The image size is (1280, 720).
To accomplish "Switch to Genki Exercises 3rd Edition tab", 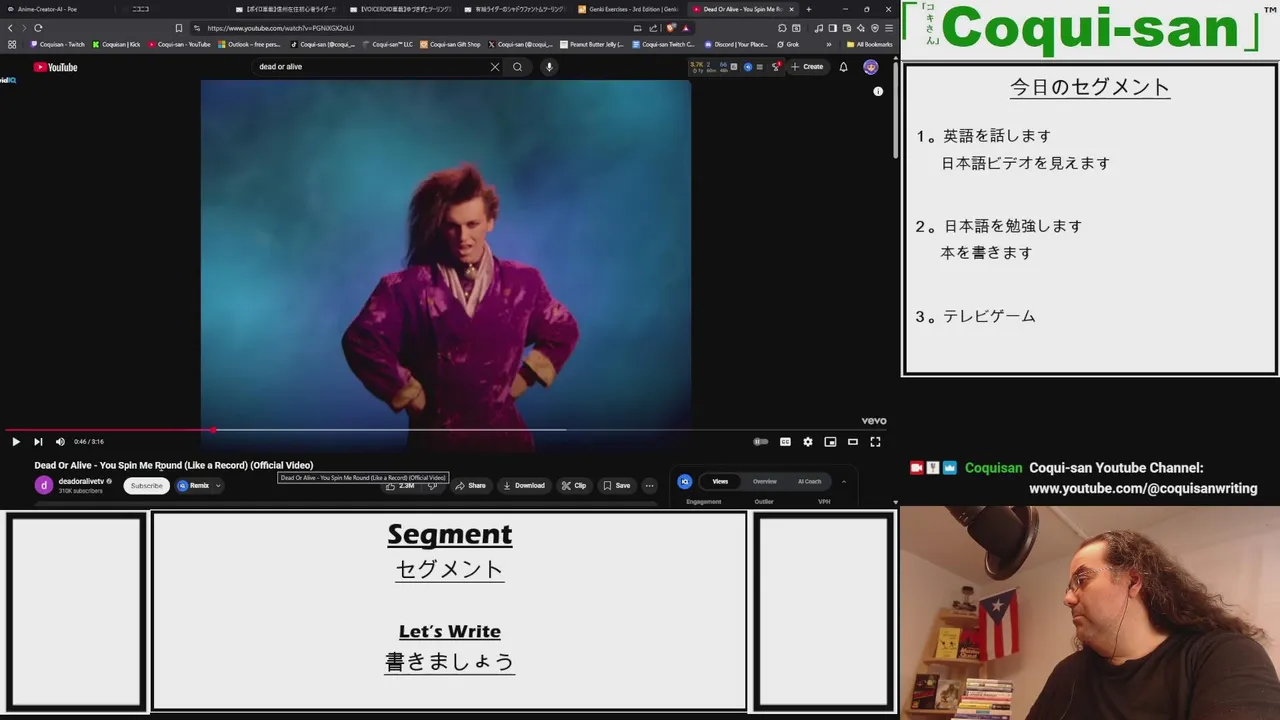I will coord(628,9).
